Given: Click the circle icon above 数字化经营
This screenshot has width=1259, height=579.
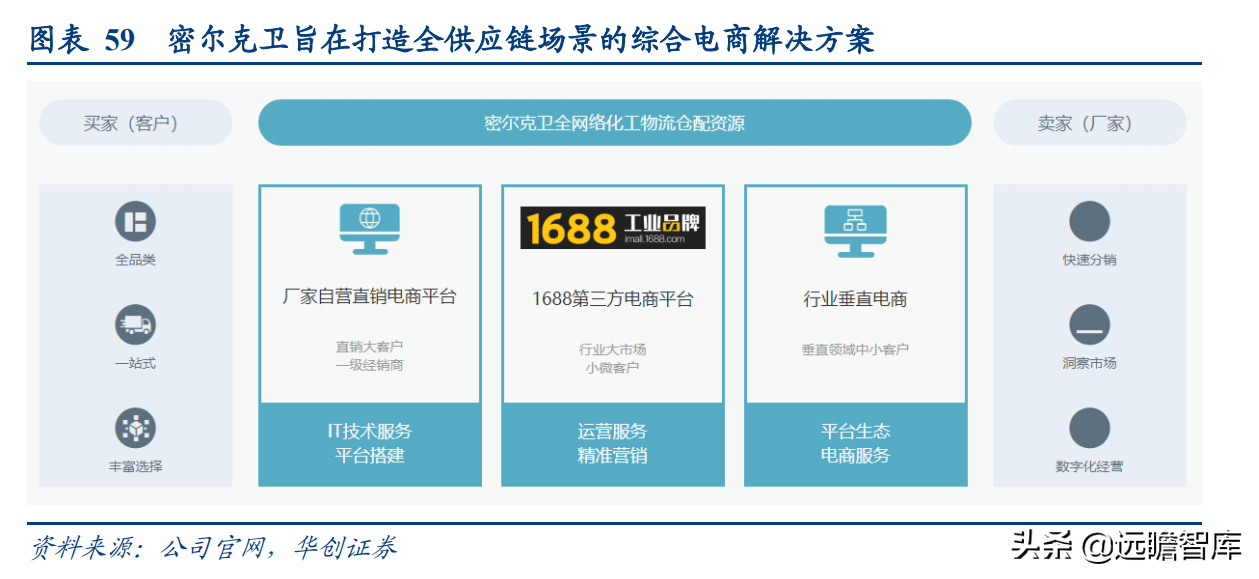Looking at the screenshot, I should tap(1090, 428).
